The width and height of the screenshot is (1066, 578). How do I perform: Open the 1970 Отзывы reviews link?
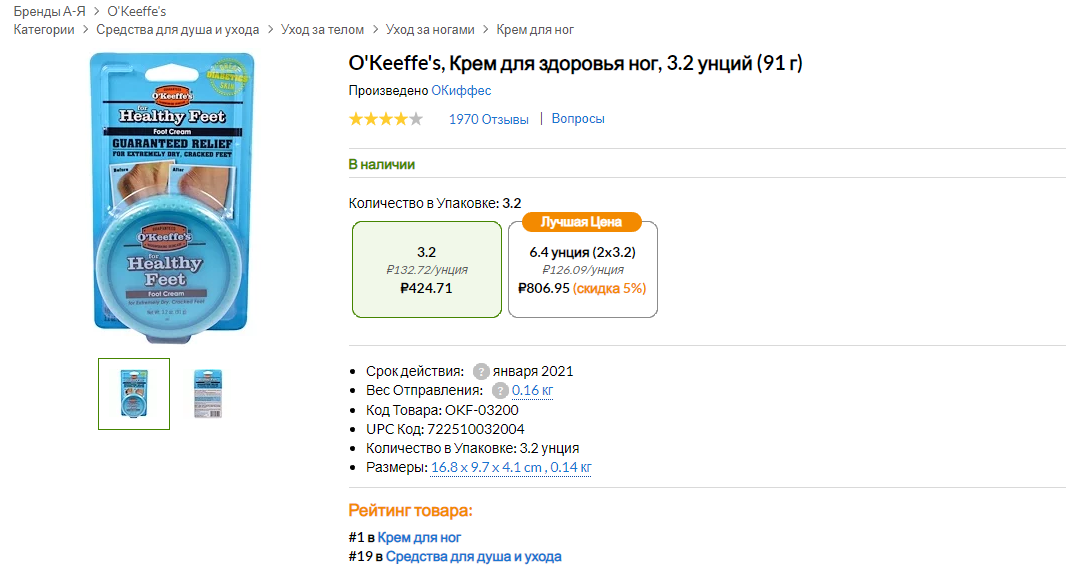[x=488, y=119]
